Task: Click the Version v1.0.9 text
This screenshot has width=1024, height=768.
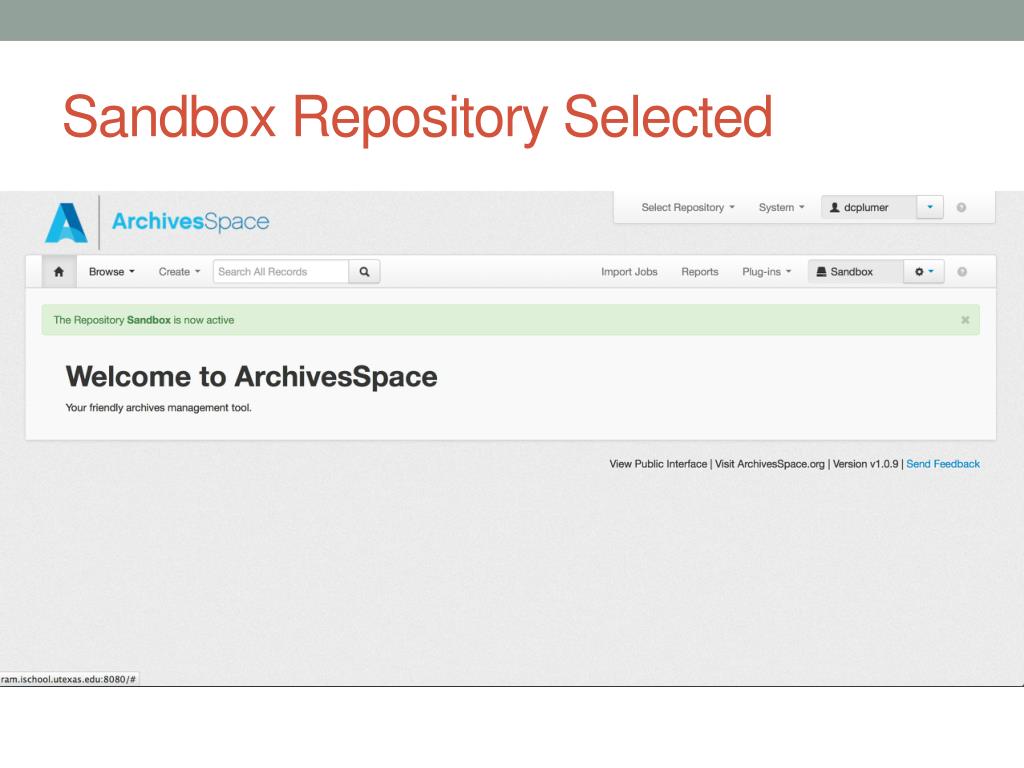Action: click(865, 464)
